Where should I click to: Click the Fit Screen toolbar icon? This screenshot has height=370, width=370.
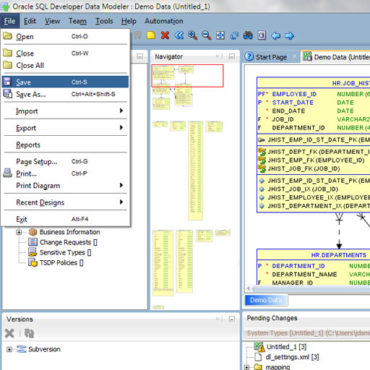(220, 35)
